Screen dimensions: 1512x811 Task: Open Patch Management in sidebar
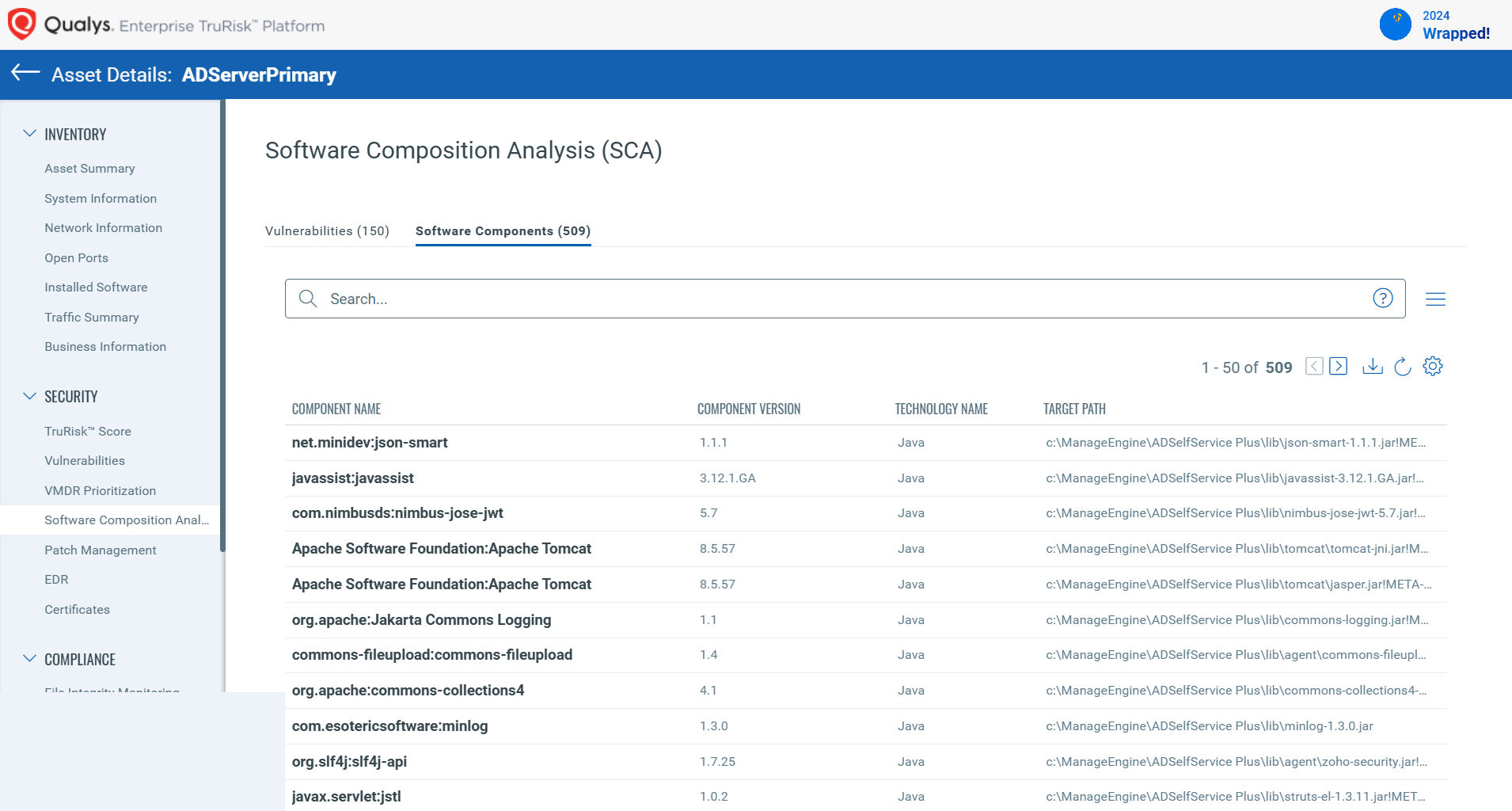click(x=100, y=550)
